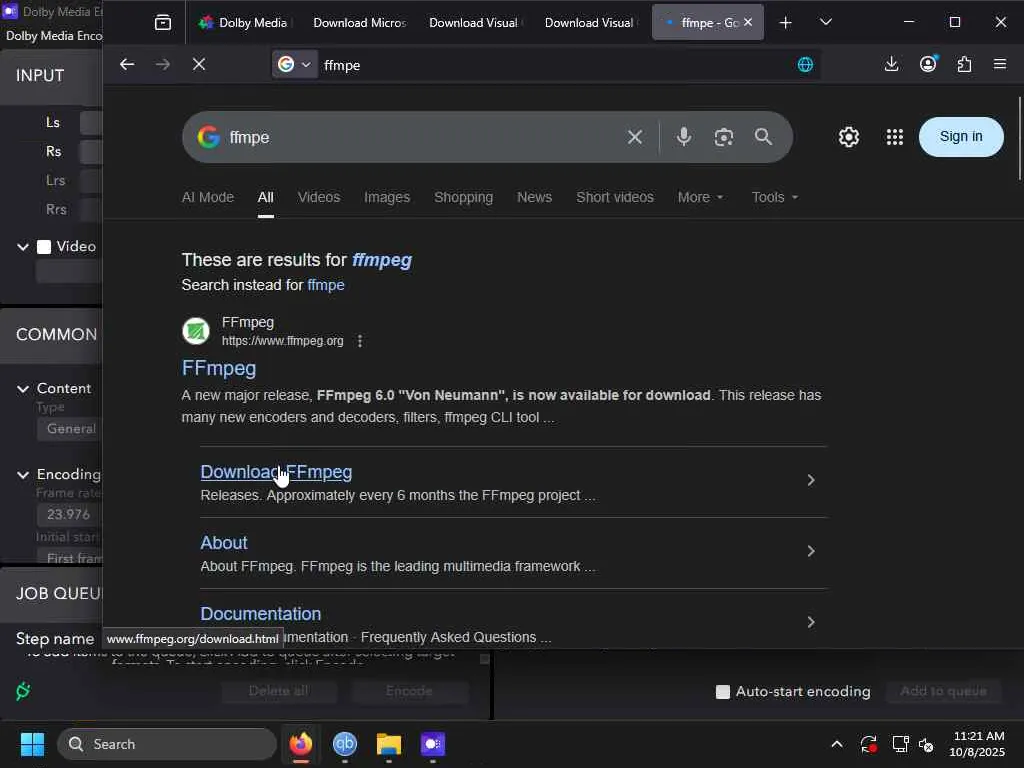This screenshot has height=768, width=1024.
Task: Switch to AI Mode tab
Action: [208, 197]
